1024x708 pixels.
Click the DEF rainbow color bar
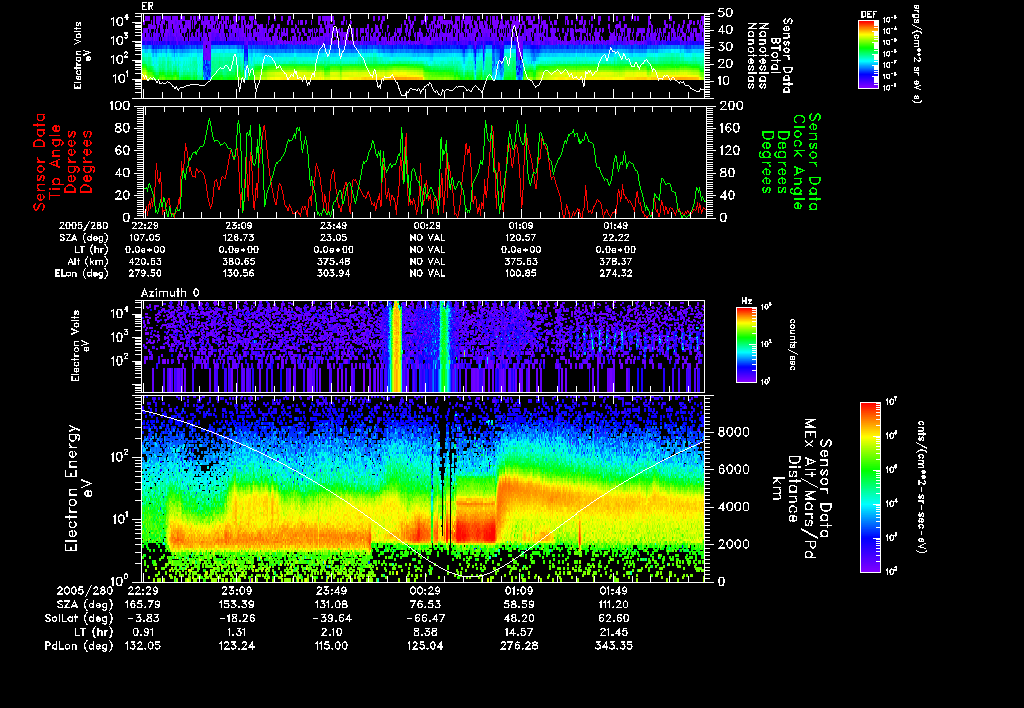pyautogui.click(x=868, y=54)
